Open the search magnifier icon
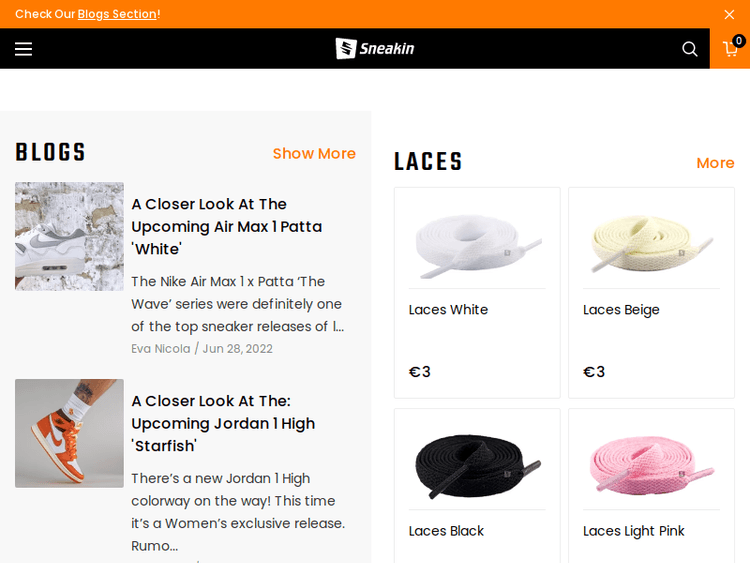 pos(690,49)
